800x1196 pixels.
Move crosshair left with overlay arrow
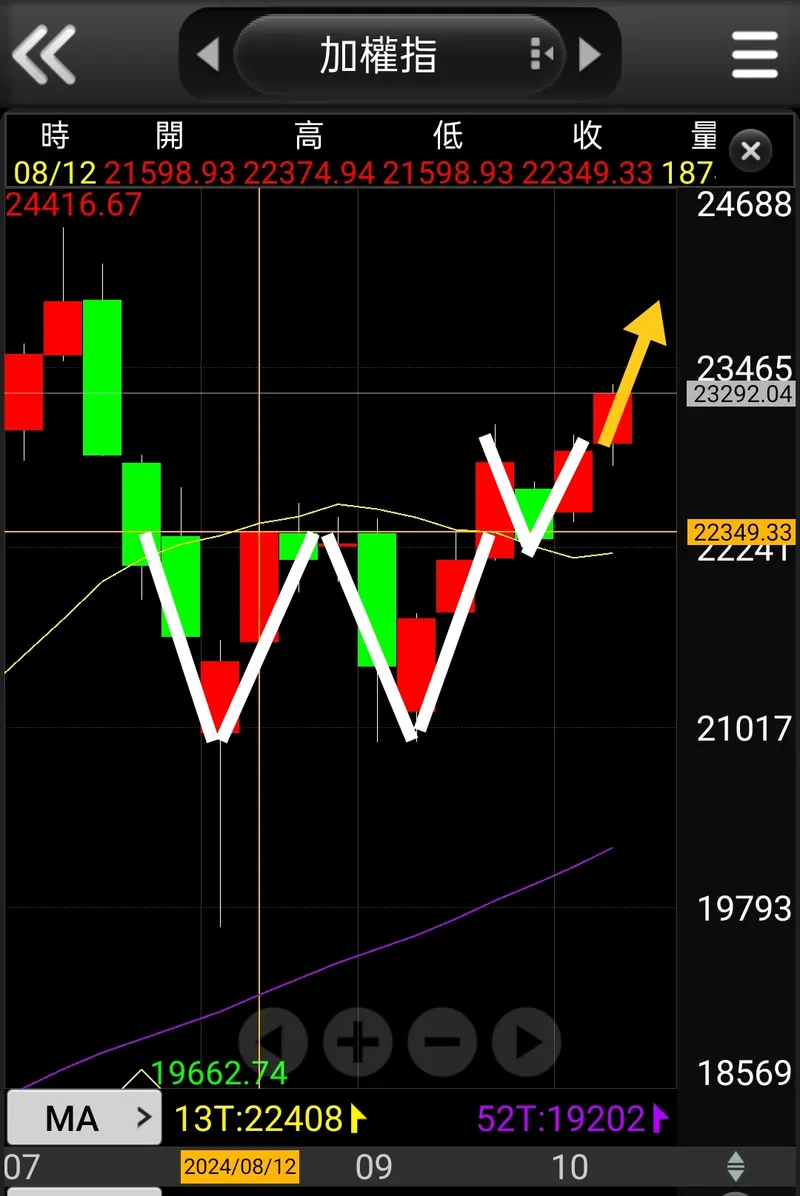pos(273,1041)
